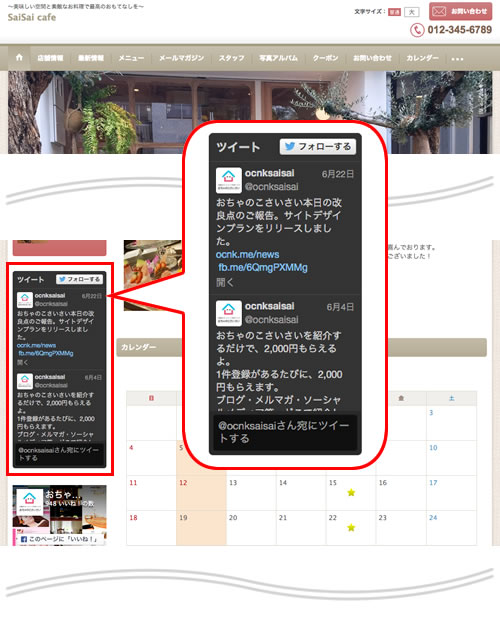Viewport: 500px width, 632px height.
Task: Click the avatar of the 6月22日 tweet in the sidebar widget
Action: pos(25,299)
